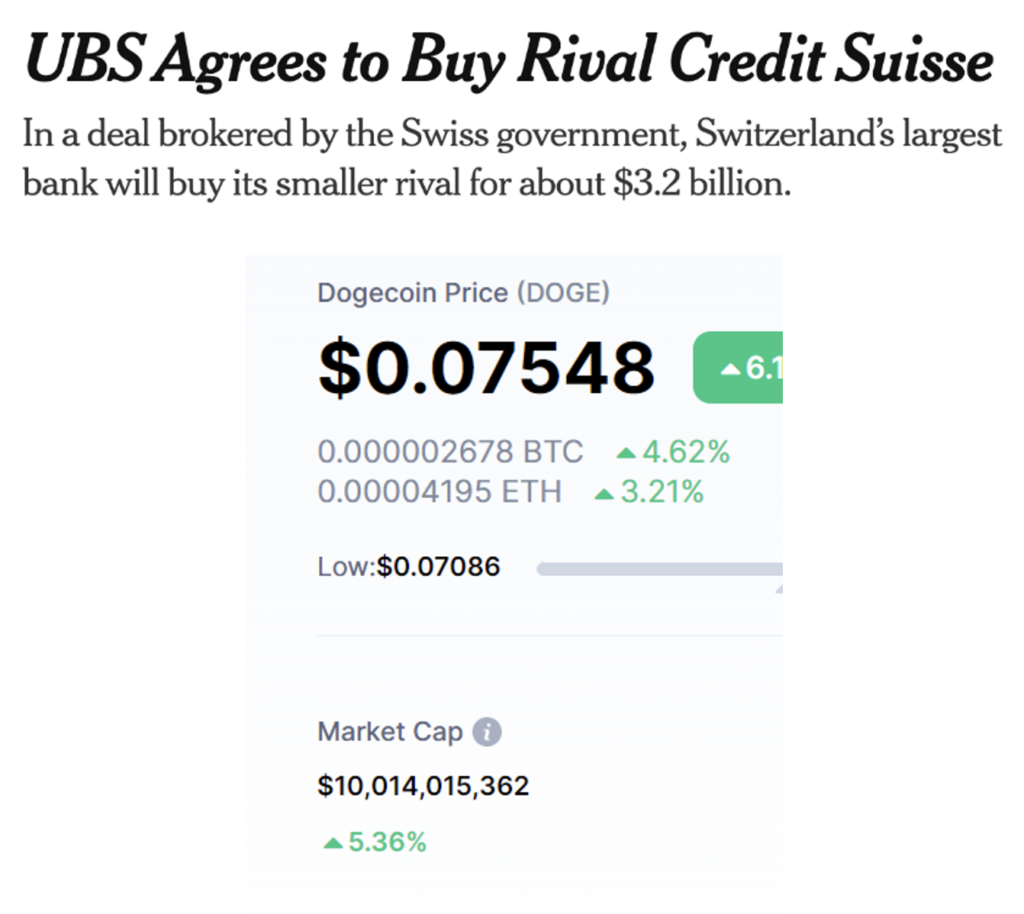
Task: Click the 4.62% BTC change percentage
Action: click(x=686, y=452)
